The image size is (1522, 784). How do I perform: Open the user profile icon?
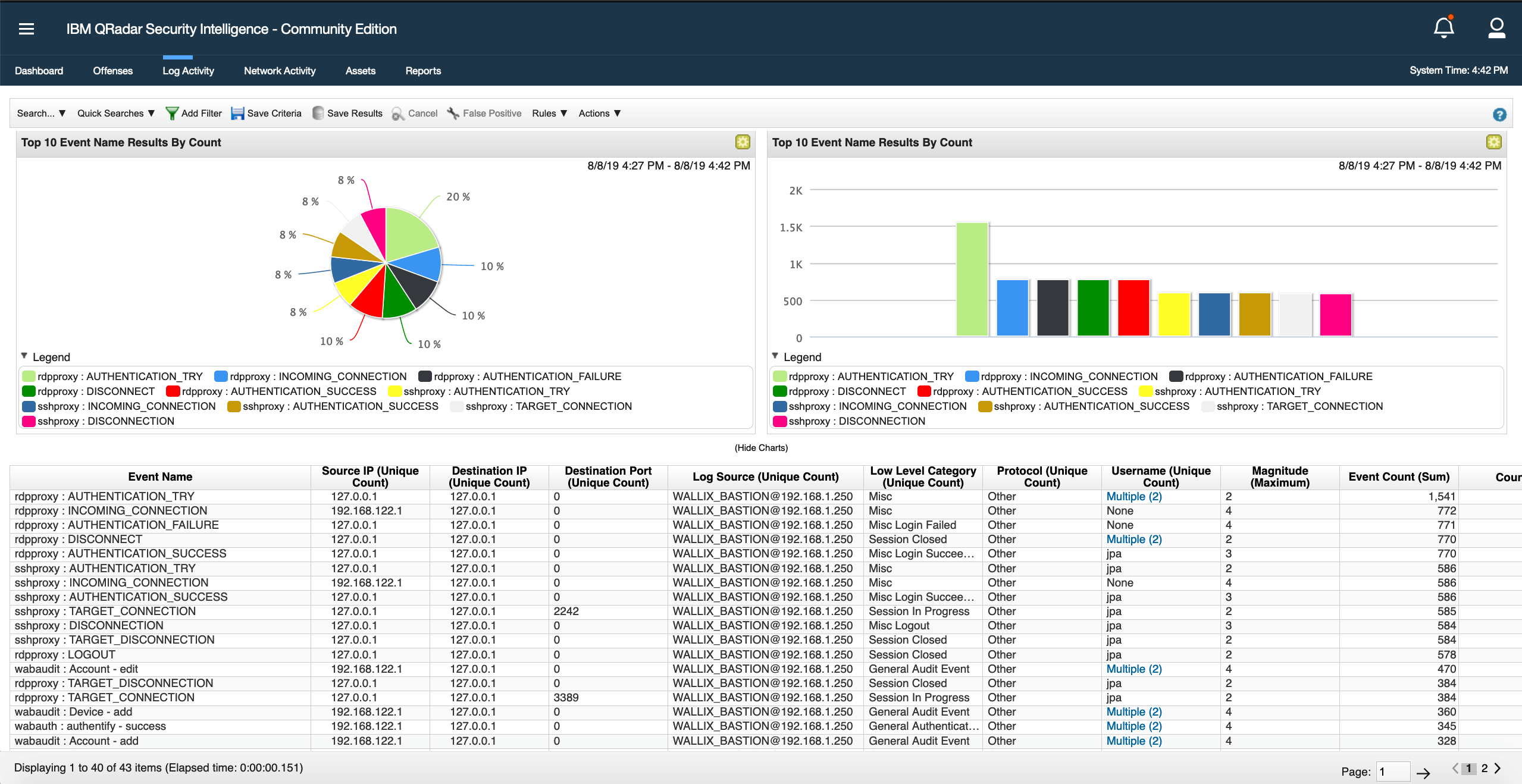click(x=1496, y=28)
